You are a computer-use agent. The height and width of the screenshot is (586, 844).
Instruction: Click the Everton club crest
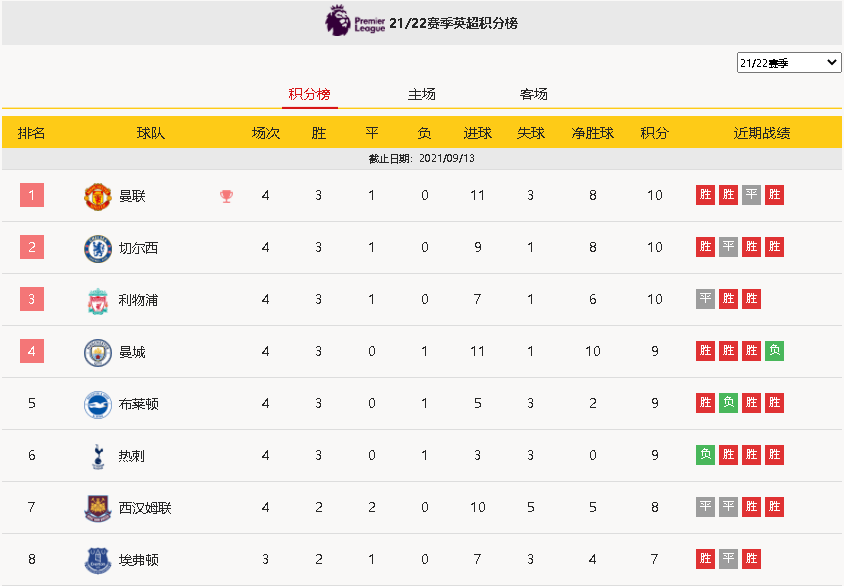tap(98, 560)
